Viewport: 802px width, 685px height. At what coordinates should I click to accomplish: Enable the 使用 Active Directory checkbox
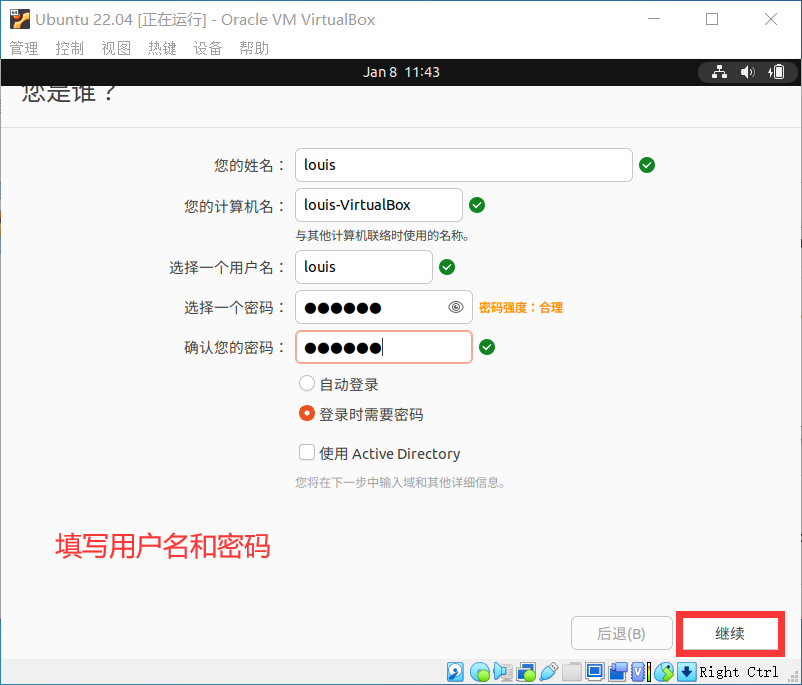click(307, 452)
